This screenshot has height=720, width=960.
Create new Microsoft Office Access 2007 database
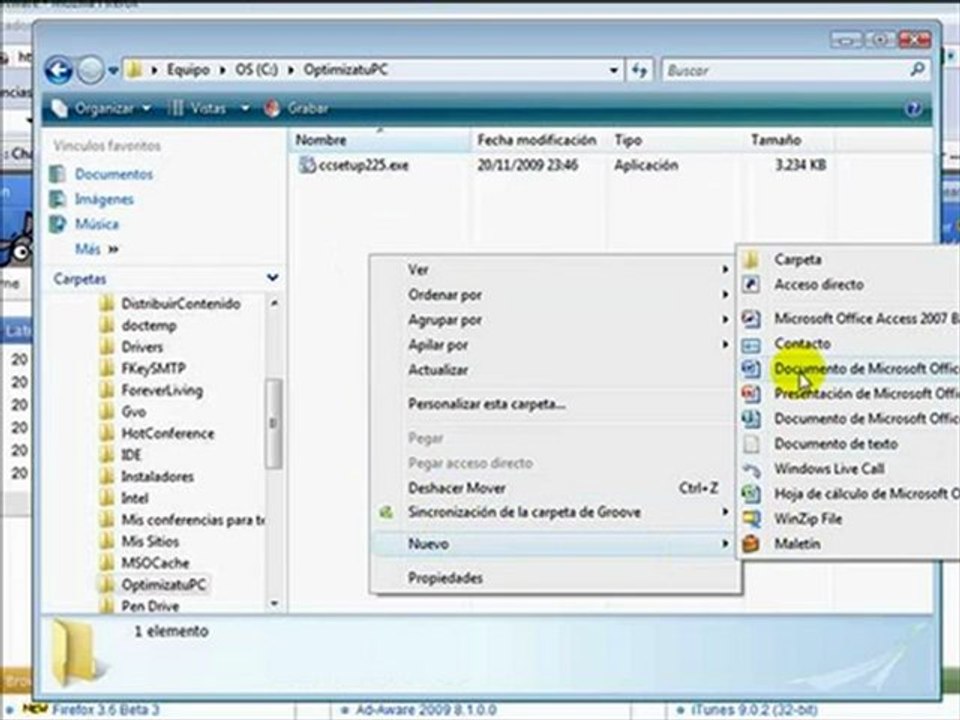tap(850, 318)
